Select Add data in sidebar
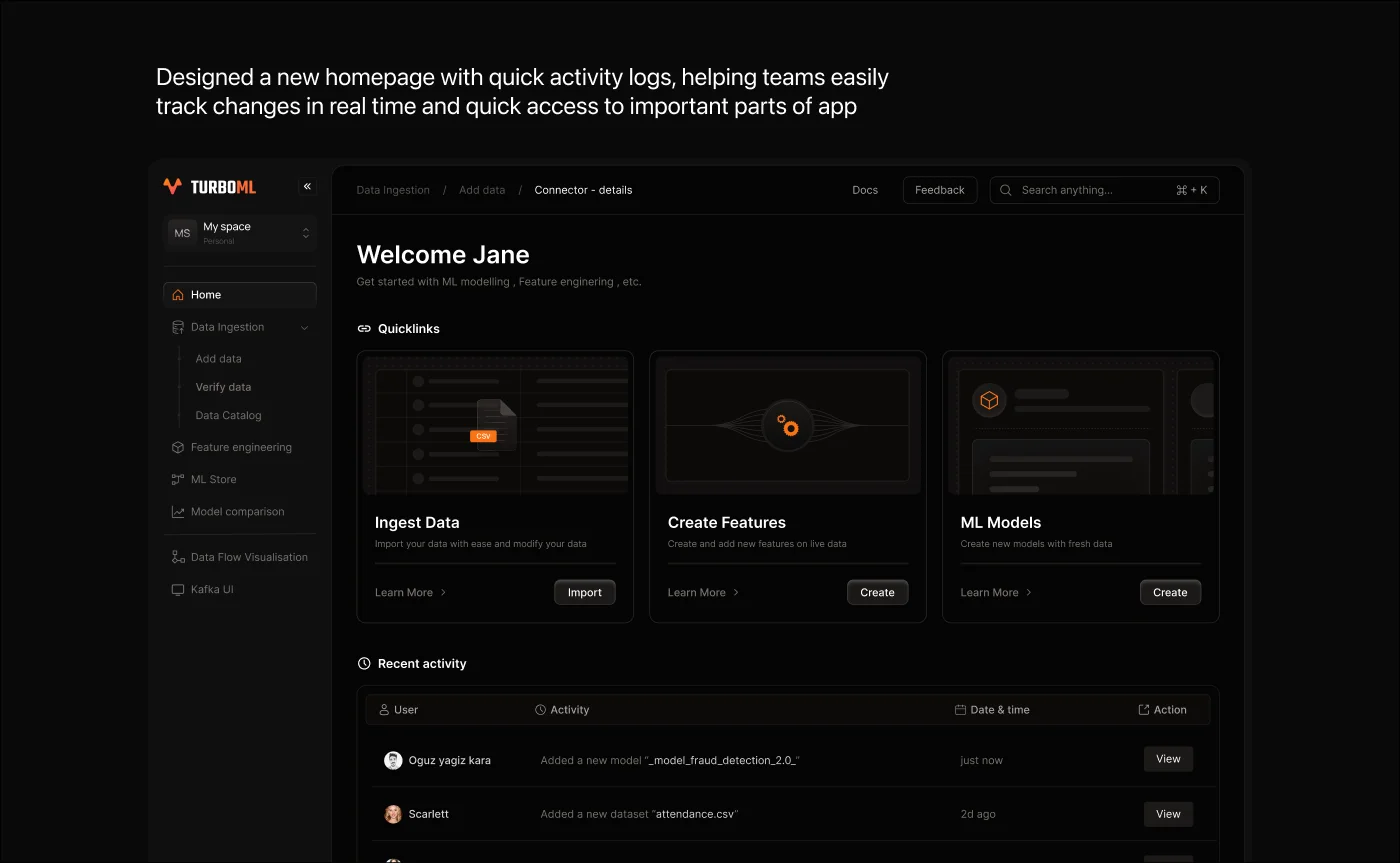This screenshot has width=1400, height=863. point(218,358)
